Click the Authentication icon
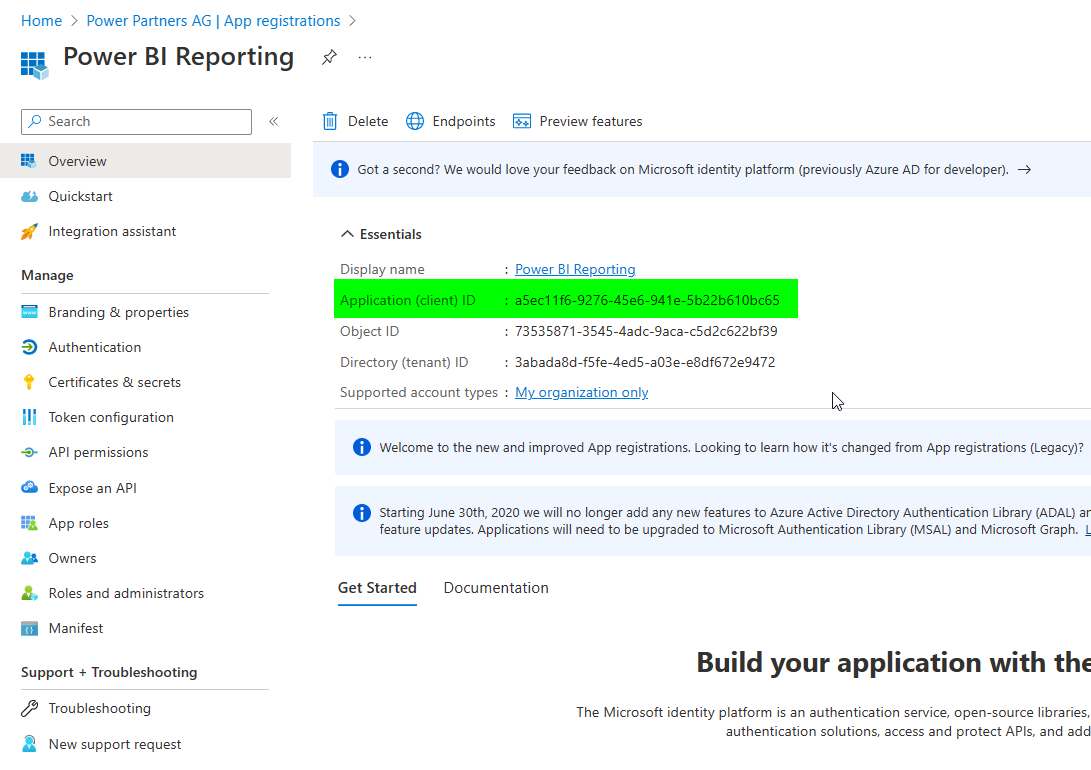Screen dimensions: 1091x770 (29, 347)
